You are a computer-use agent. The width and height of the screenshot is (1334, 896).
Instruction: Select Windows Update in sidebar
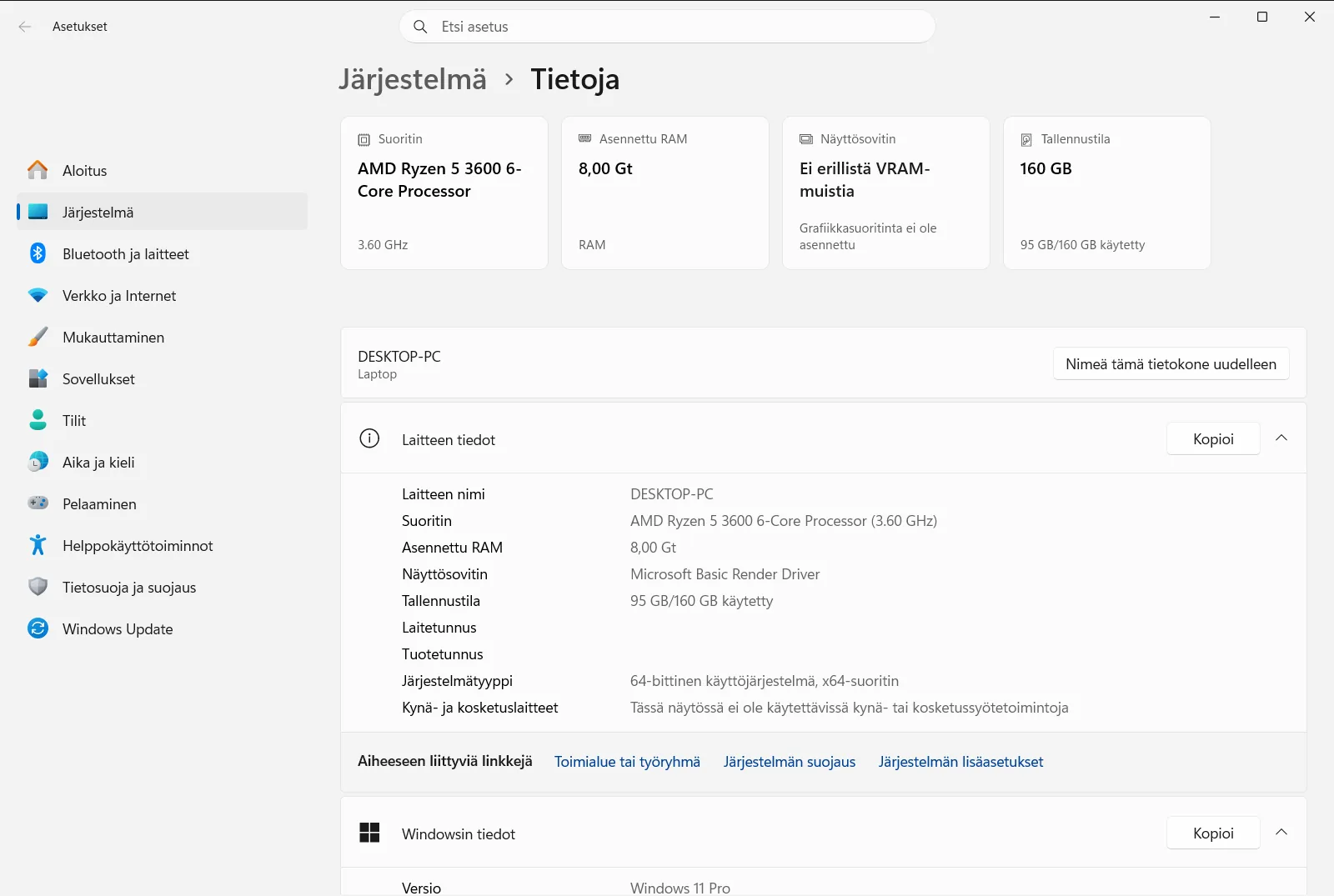click(162, 628)
